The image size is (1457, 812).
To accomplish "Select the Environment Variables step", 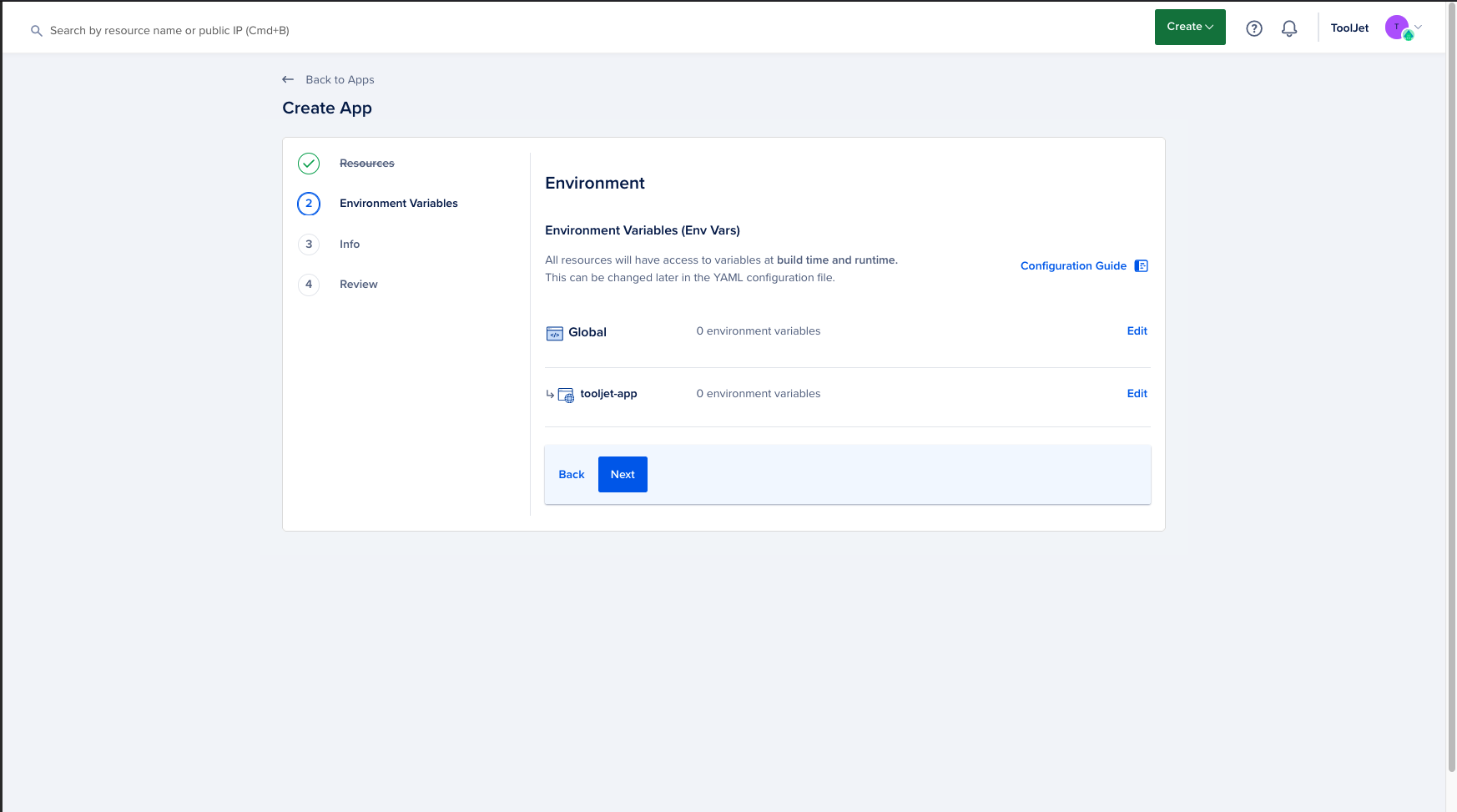I will pos(398,204).
